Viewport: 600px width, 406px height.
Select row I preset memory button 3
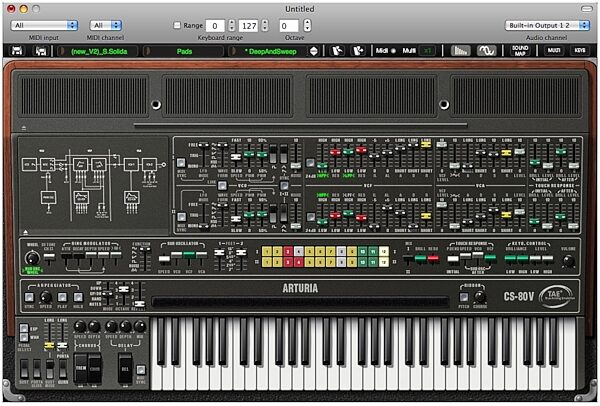(x=288, y=251)
